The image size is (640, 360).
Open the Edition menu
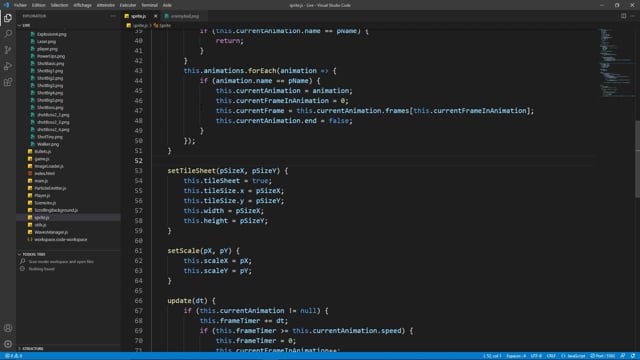click(x=39, y=5)
